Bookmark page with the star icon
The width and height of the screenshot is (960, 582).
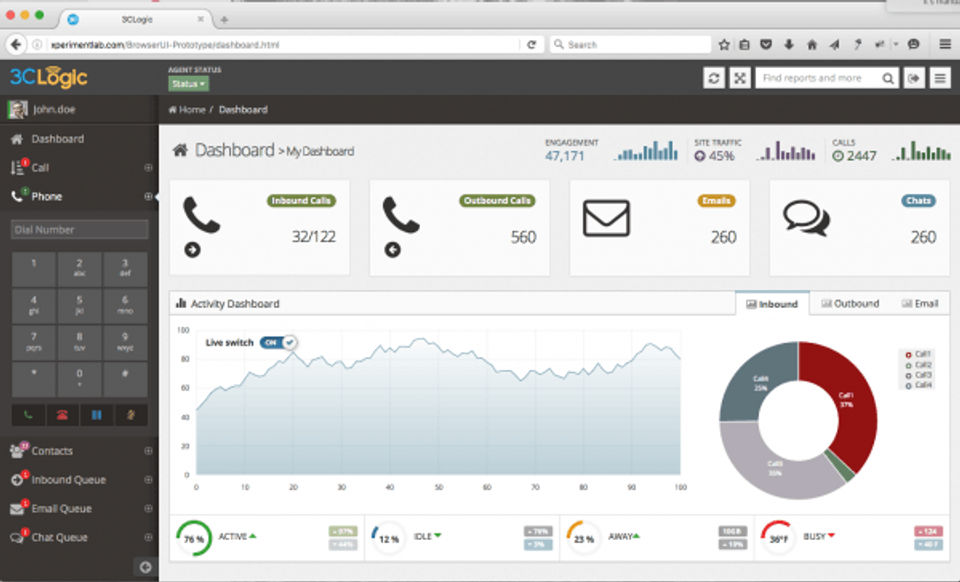tap(724, 45)
